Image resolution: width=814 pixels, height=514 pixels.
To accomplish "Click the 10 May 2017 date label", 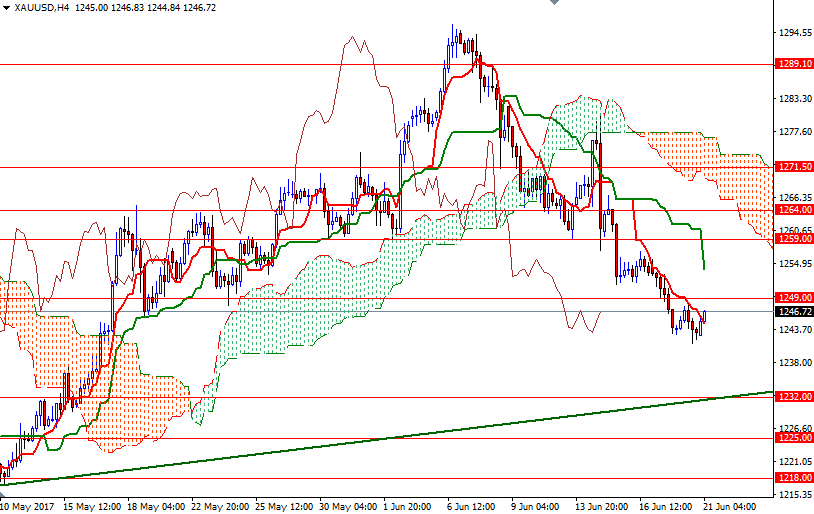I will coord(28,506).
